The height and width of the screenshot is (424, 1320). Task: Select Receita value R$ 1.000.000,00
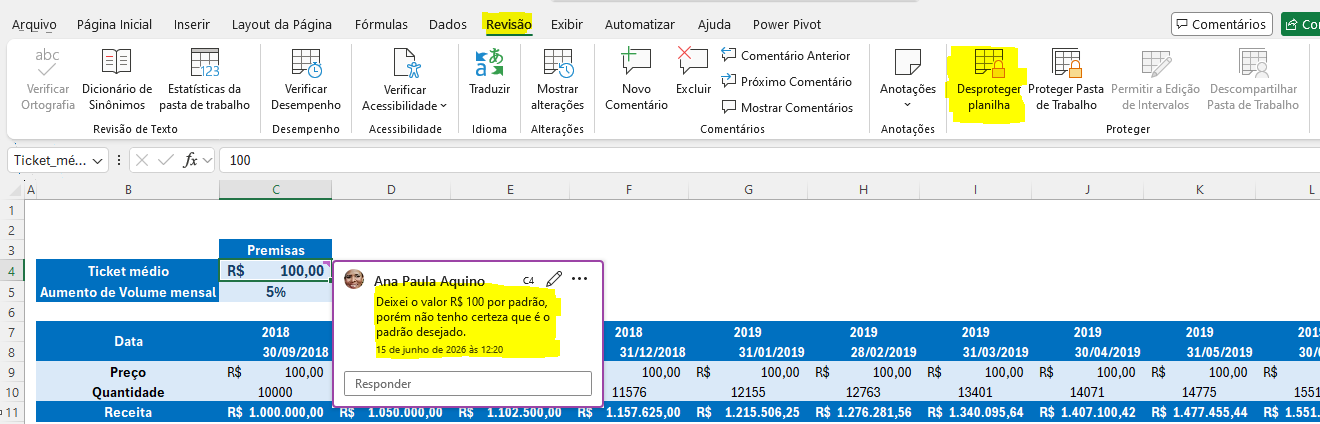click(x=276, y=412)
